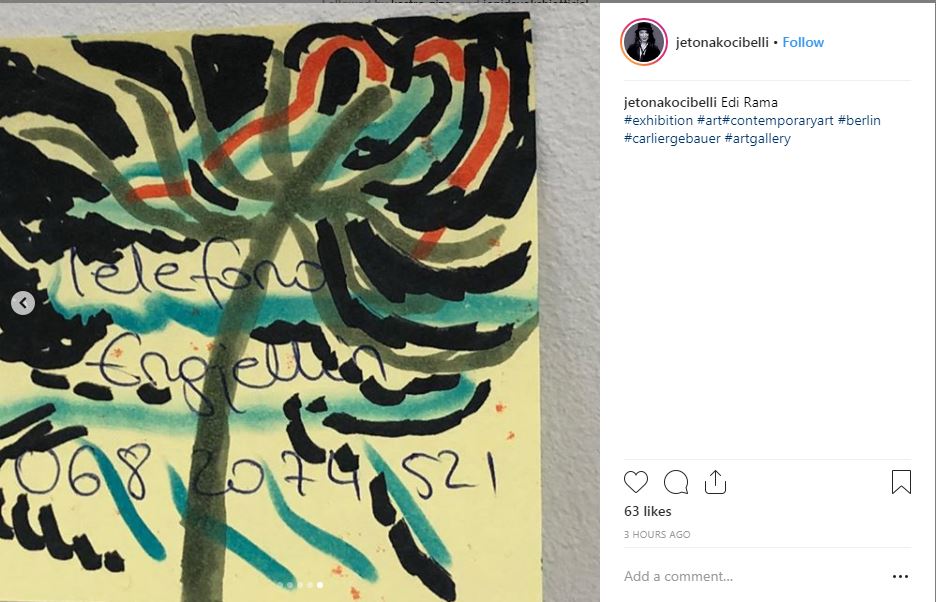View the list of 63 likes
Viewport: 936px width, 602px height.
click(648, 511)
